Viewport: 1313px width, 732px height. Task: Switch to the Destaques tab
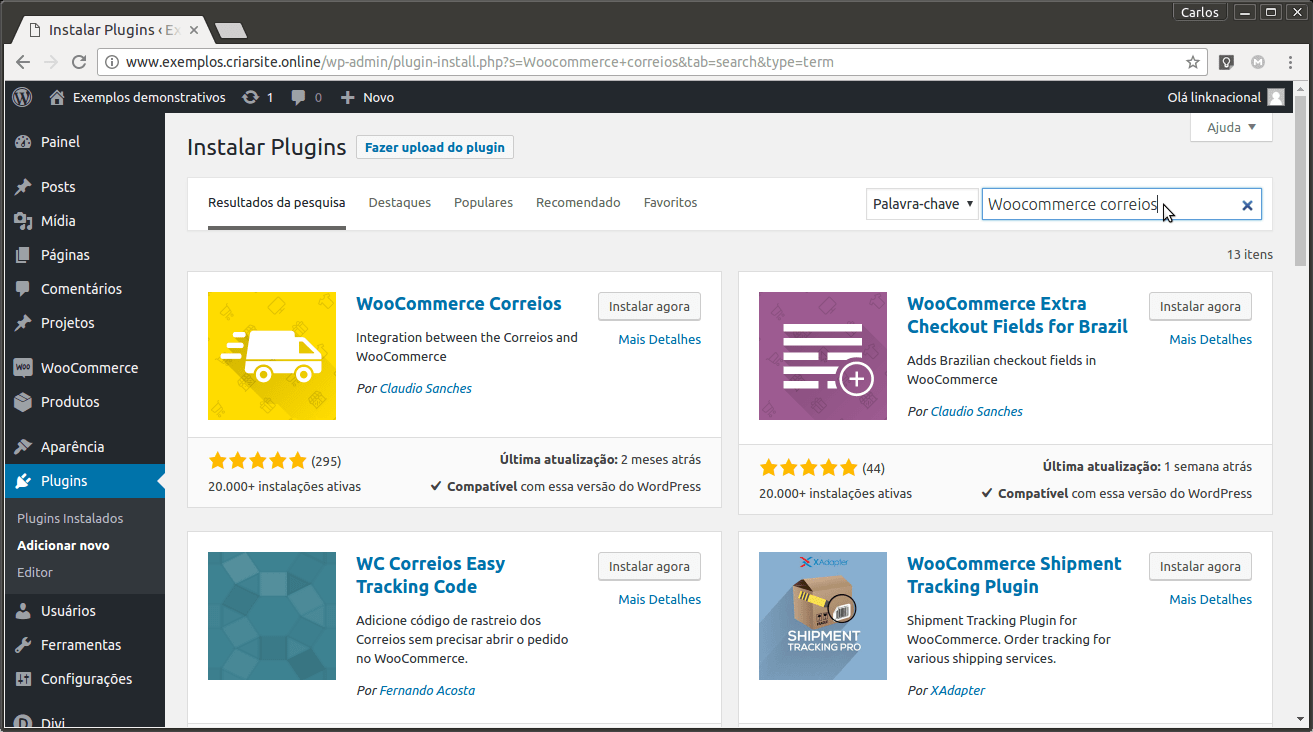tap(399, 202)
